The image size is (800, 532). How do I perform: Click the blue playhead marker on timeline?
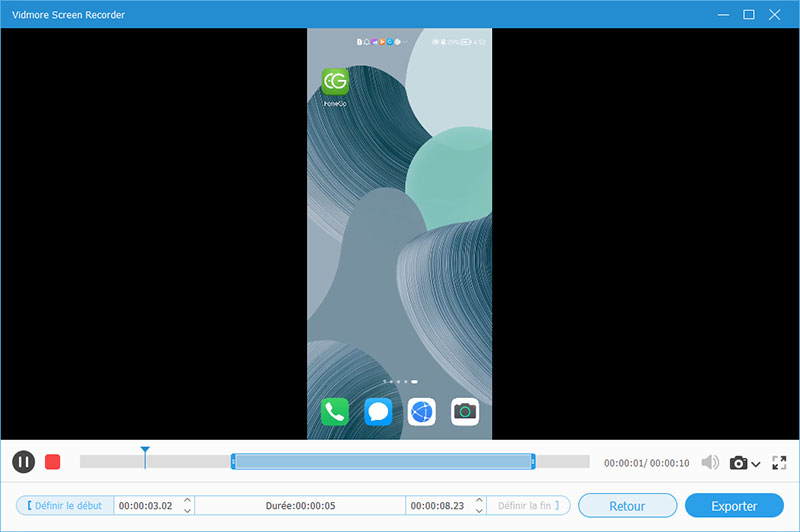(x=145, y=453)
